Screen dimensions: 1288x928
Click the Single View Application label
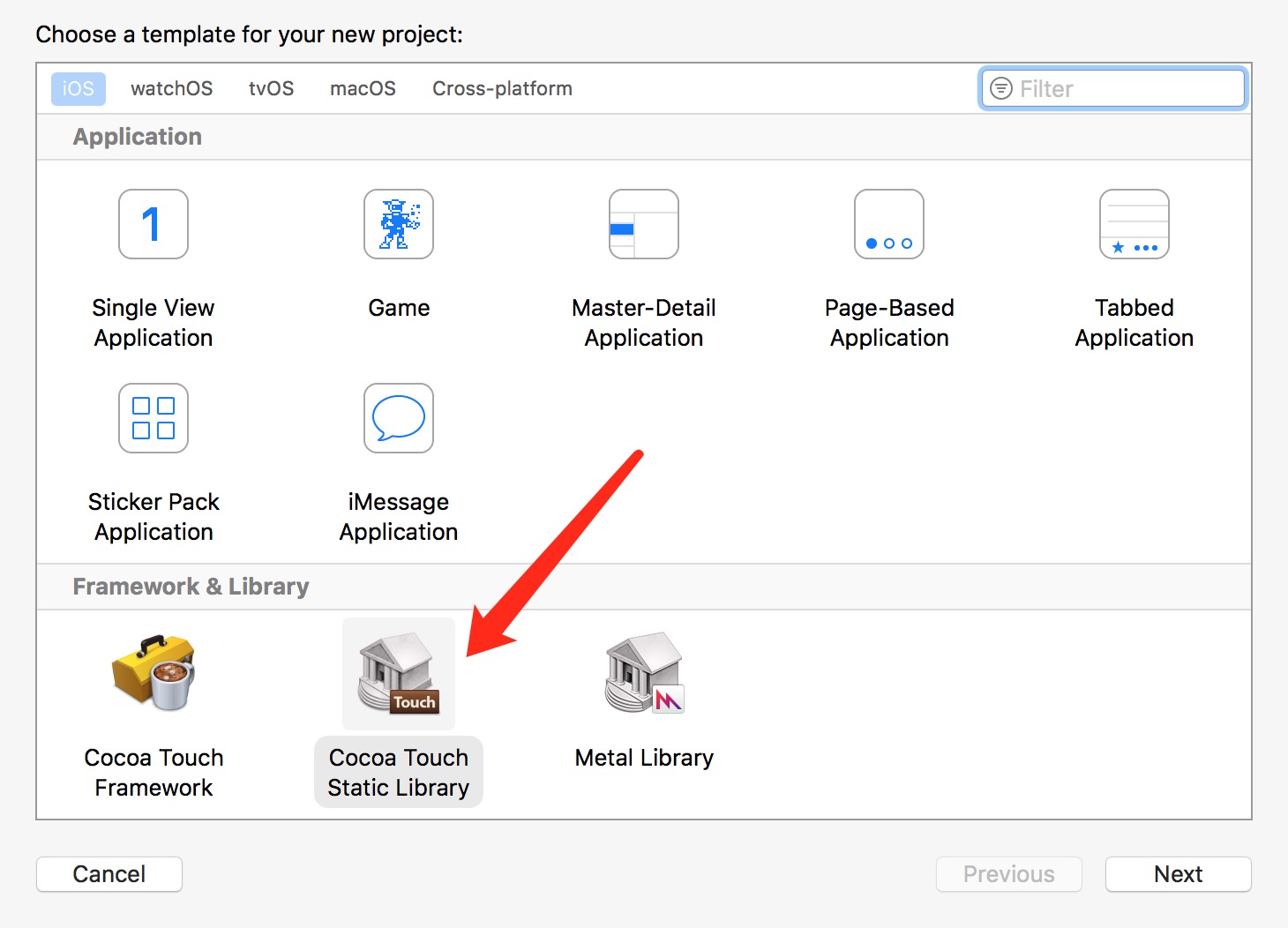[154, 323]
